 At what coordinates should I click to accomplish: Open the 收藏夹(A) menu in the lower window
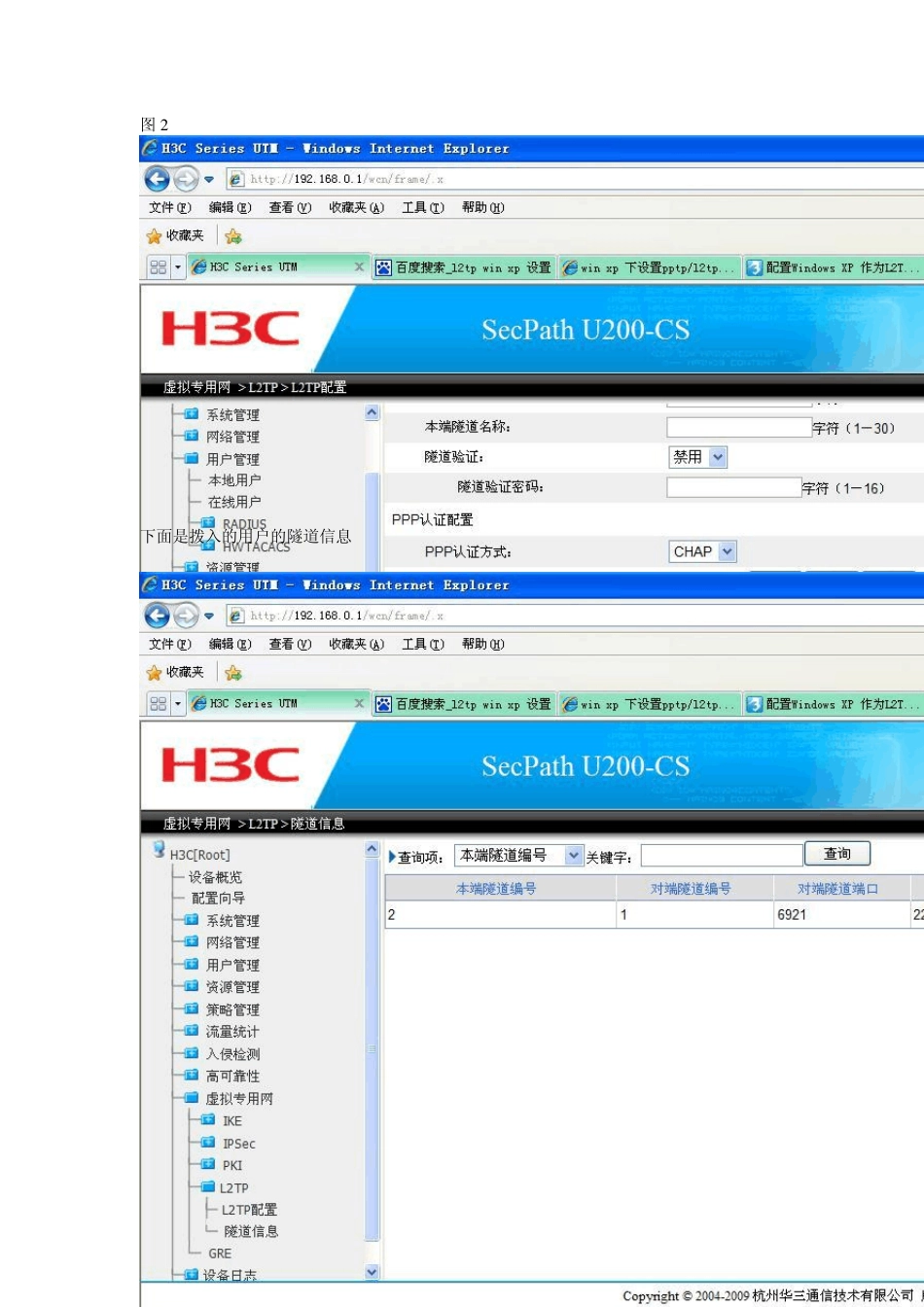(x=356, y=645)
